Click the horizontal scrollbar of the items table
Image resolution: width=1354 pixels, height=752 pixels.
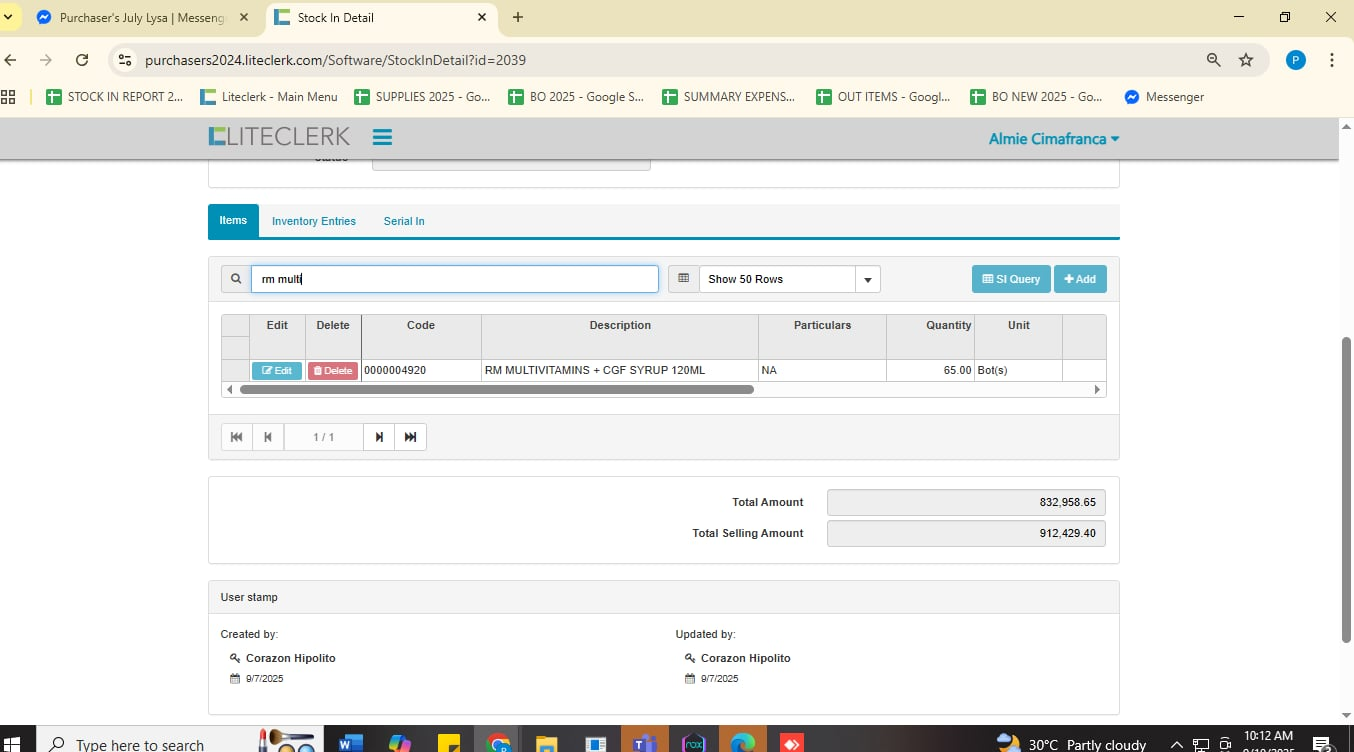coord(496,390)
